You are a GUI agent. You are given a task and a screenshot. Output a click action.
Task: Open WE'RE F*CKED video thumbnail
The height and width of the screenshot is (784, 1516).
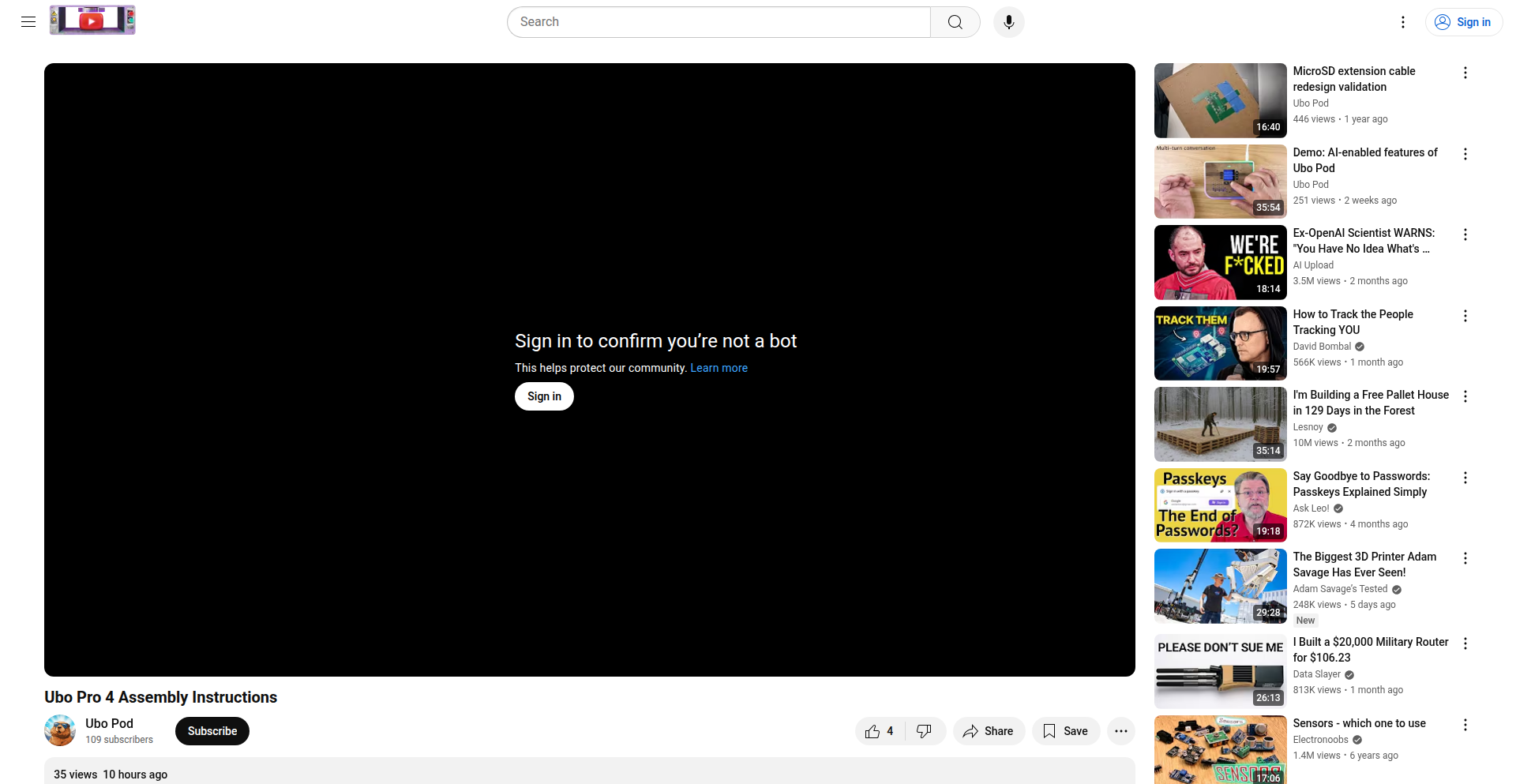point(1221,262)
